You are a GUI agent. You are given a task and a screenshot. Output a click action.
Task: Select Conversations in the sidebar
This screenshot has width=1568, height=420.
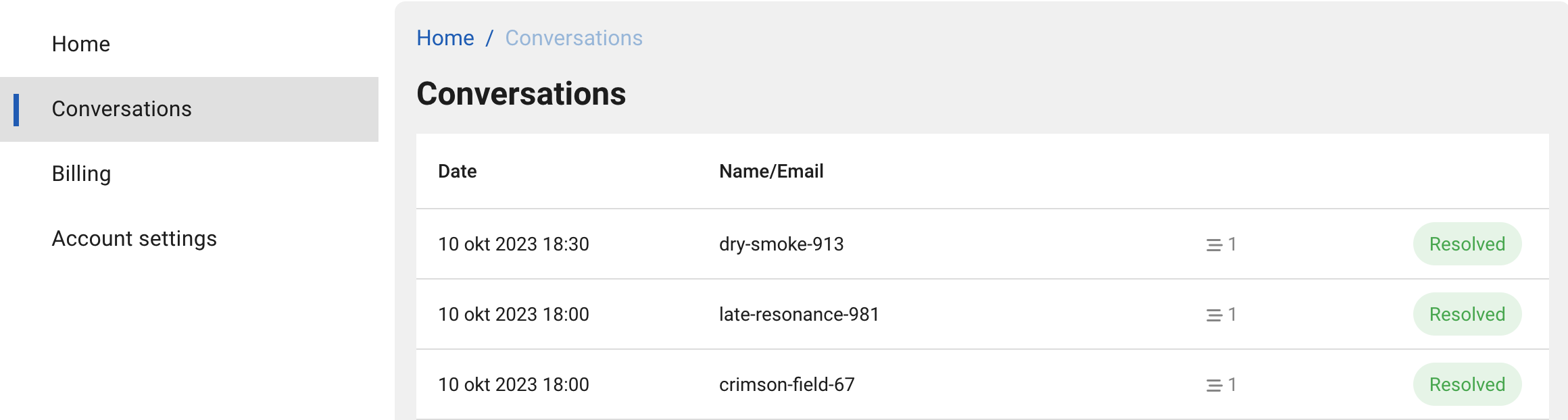coord(122,109)
